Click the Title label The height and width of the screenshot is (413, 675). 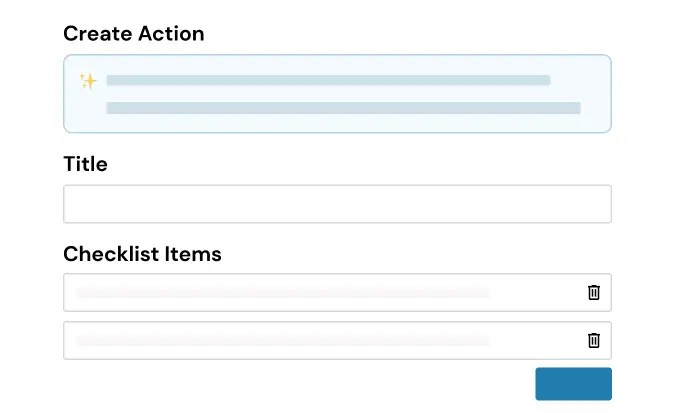[85, 164]
